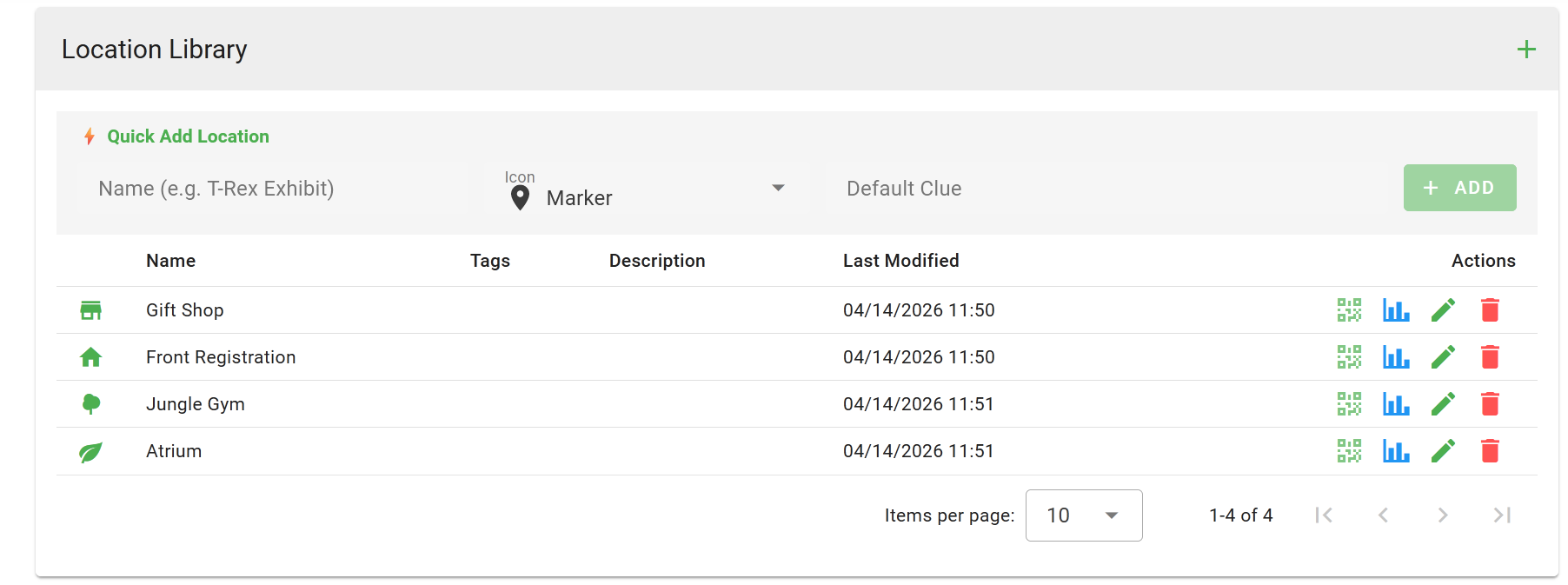Viewport: 1568px width, 585px height.
Task: Click the Name column header
Action: [x=170, y=261]
